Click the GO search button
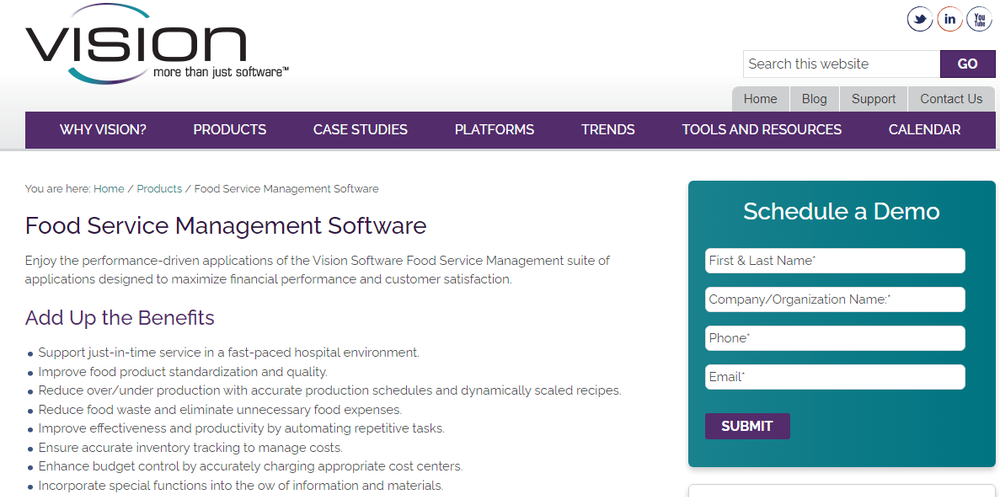Viewport: 1000px width, 497px height. (967, 64)
